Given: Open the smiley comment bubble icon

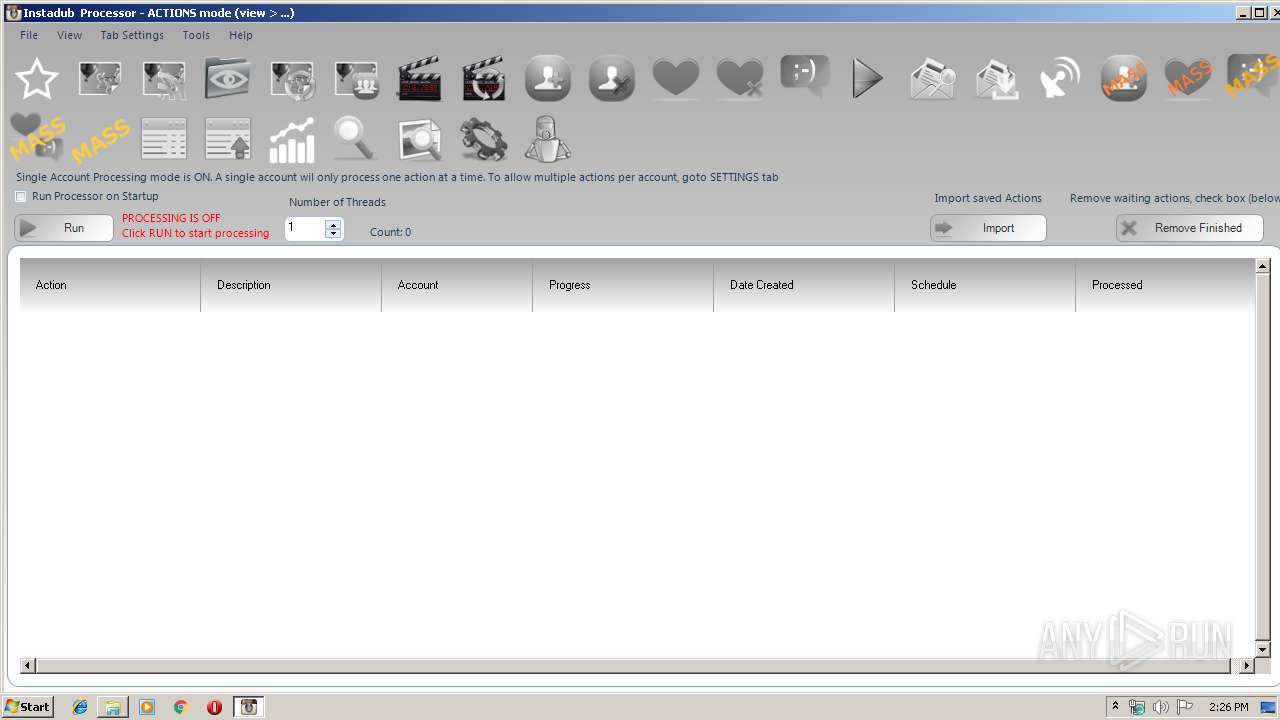Looking at the screenshot, I should click(x=805, y=77).
